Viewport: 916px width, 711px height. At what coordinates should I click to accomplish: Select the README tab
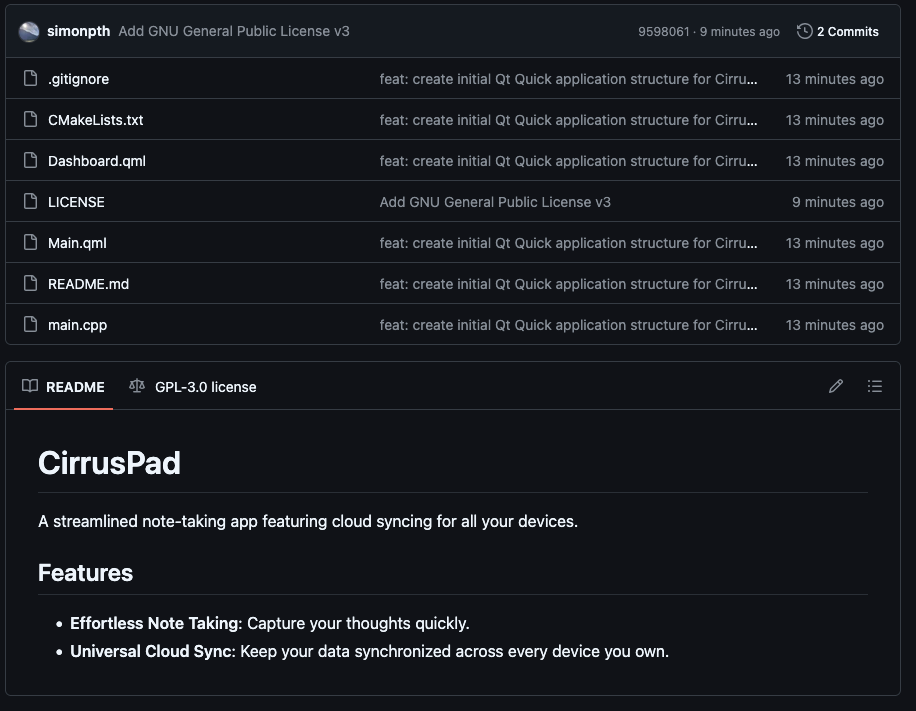point(64,387)
